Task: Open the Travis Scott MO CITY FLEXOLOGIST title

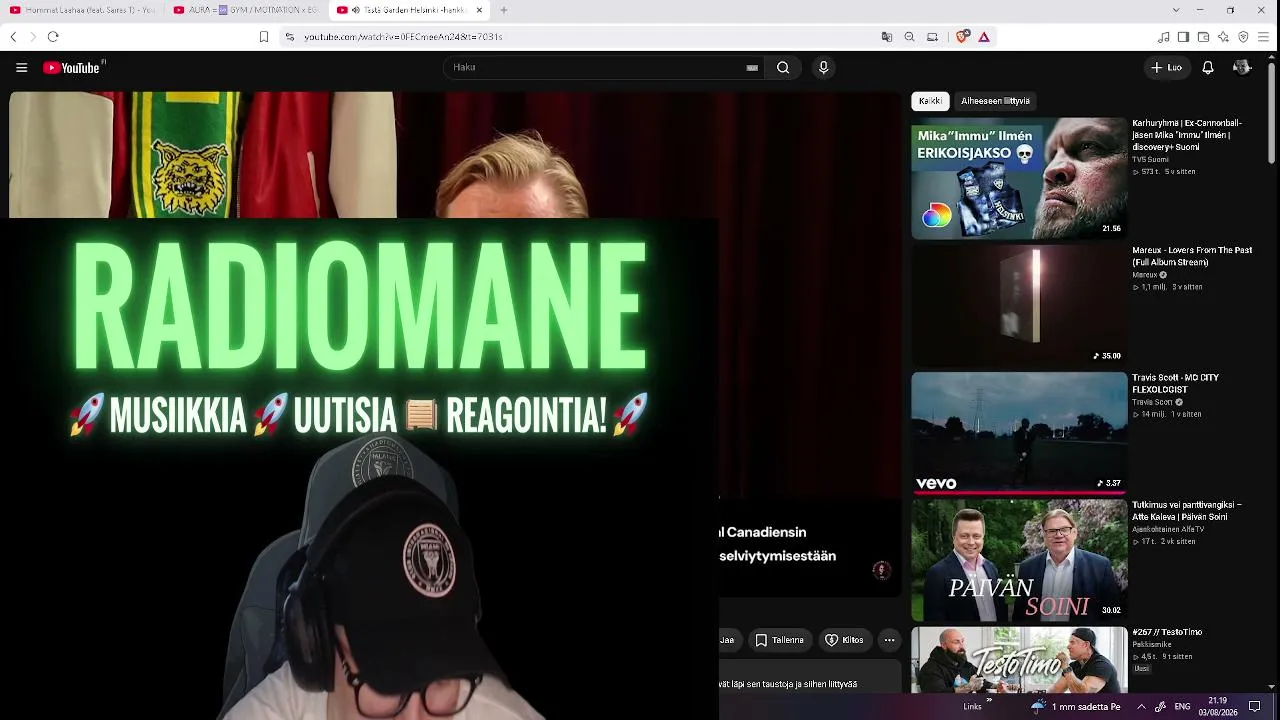Action: tap(1176, 384)
